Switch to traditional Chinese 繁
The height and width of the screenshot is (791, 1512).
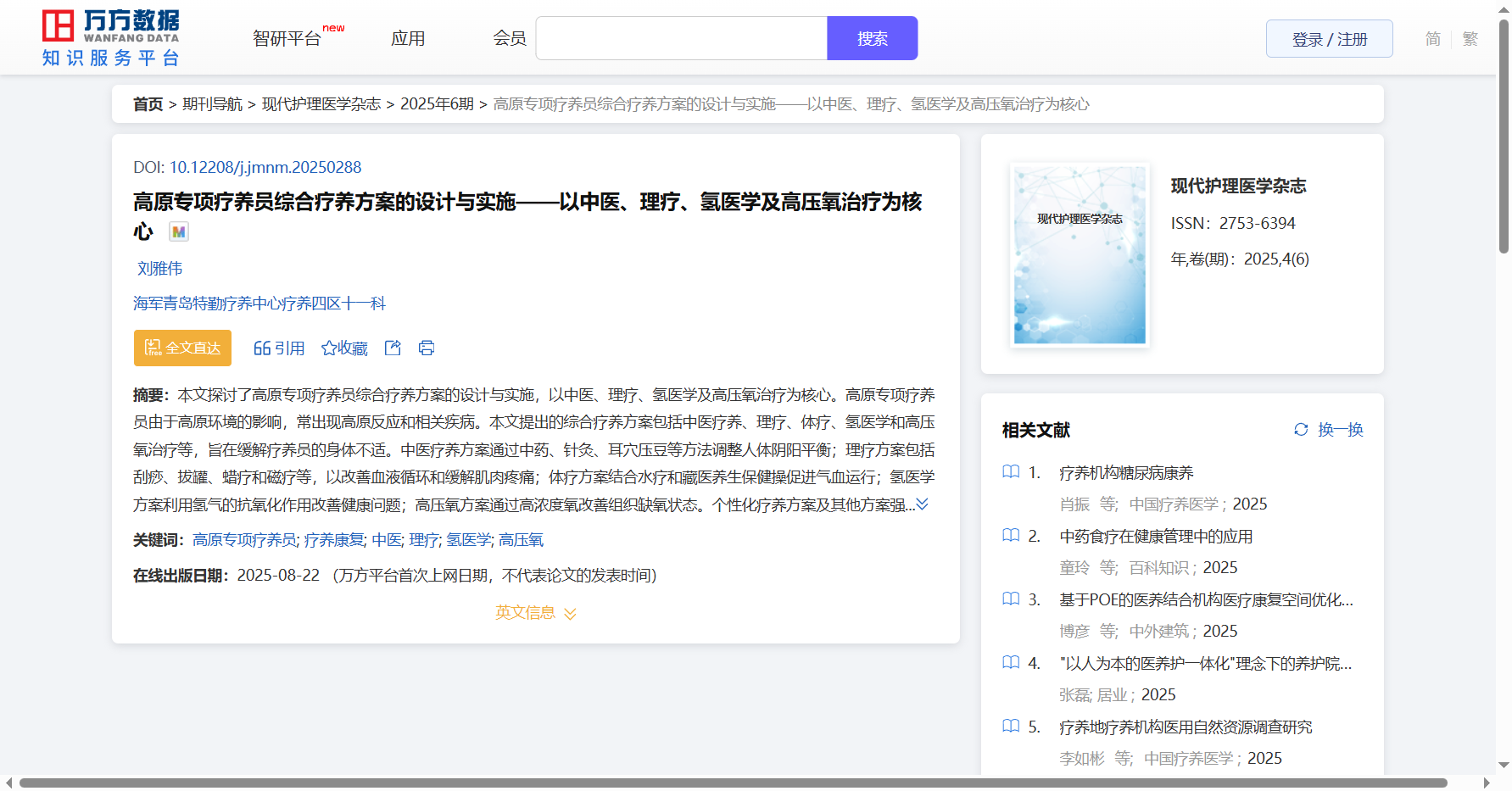[1470, 39]
